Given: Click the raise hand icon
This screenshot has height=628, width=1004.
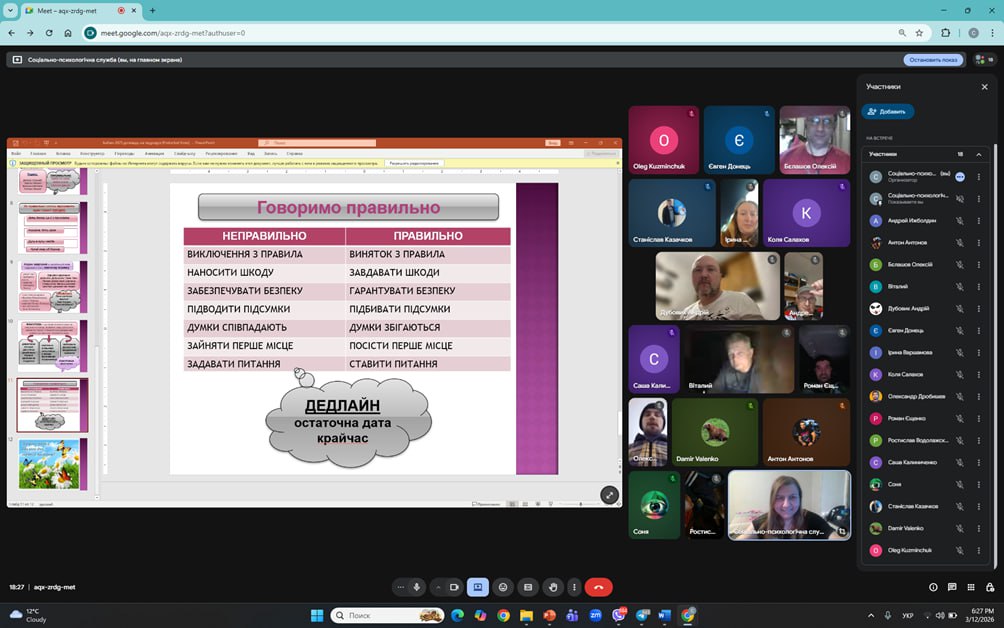Looking at the screenshot, I should coord(553,587).
